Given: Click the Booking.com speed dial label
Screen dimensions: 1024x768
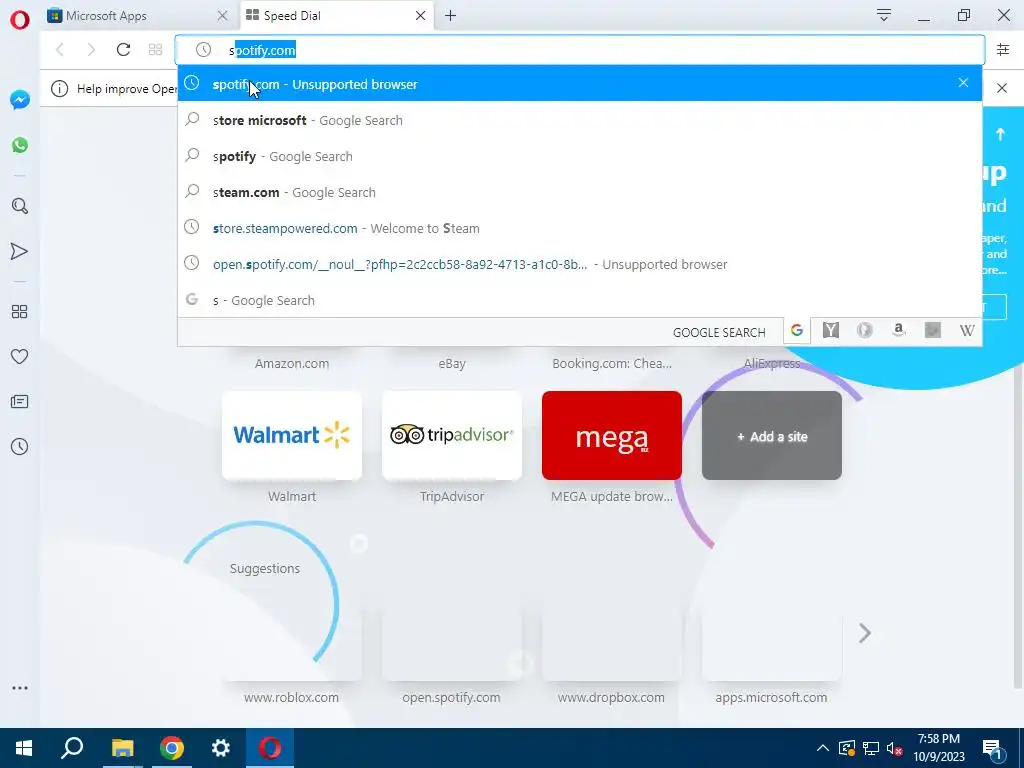Looking at the screenshot, I should (612, 364).
